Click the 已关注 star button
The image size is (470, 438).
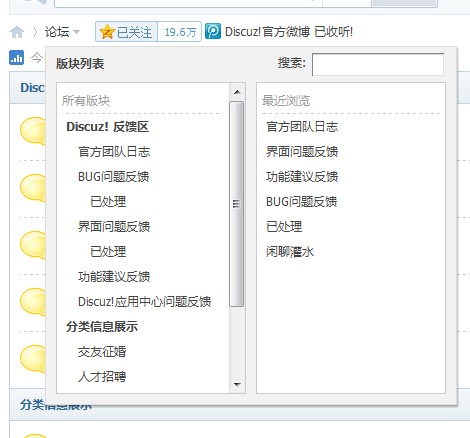127,32
